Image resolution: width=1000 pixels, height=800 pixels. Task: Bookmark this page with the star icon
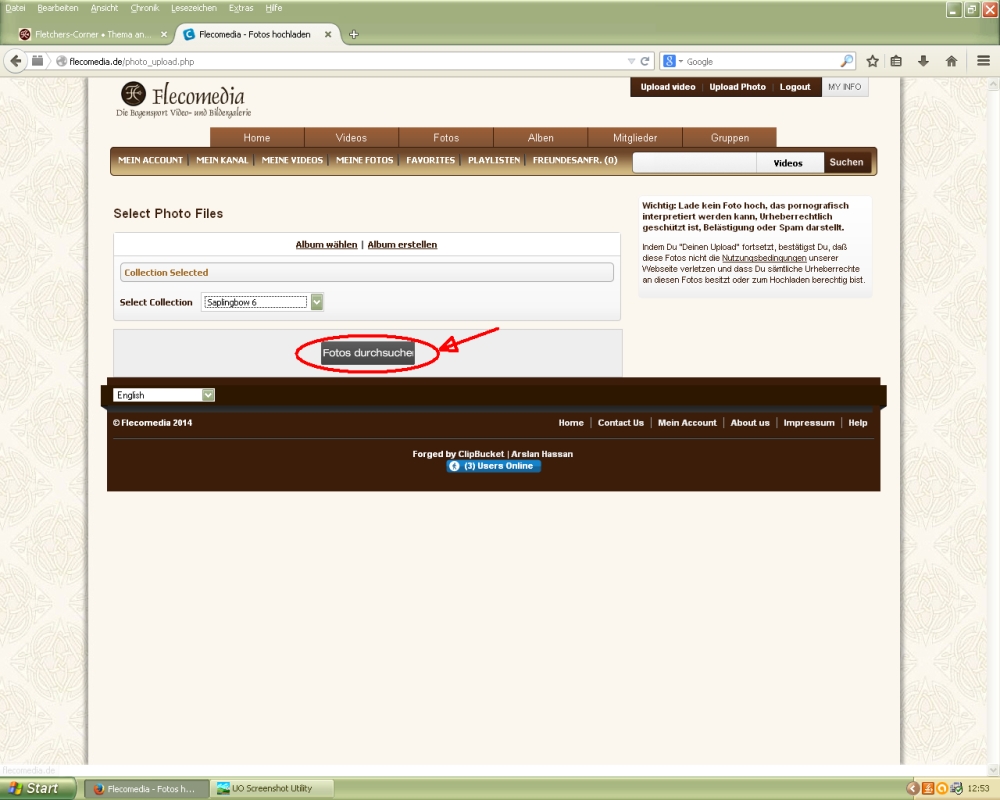872,61
